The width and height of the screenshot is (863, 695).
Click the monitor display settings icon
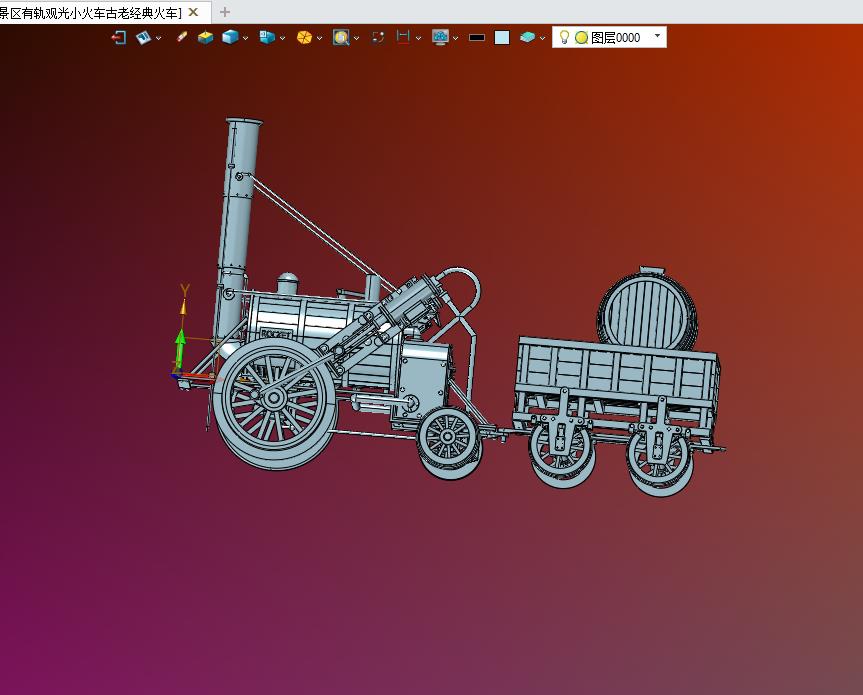coord(440,37)
